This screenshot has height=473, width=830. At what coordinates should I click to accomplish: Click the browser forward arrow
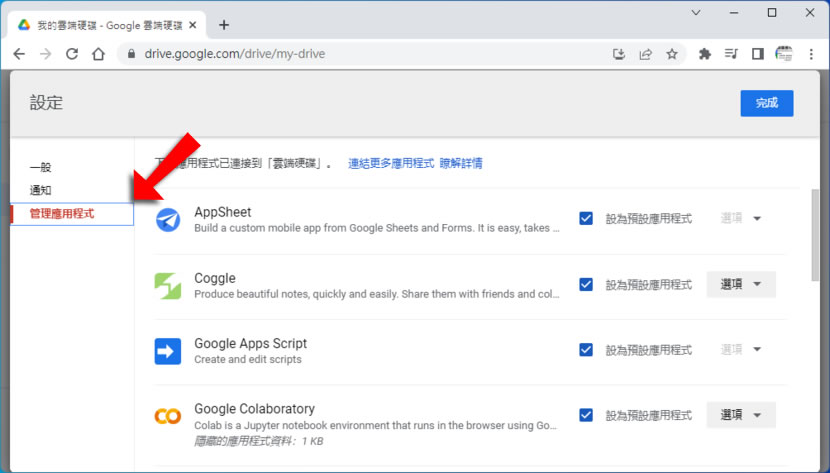46,54
